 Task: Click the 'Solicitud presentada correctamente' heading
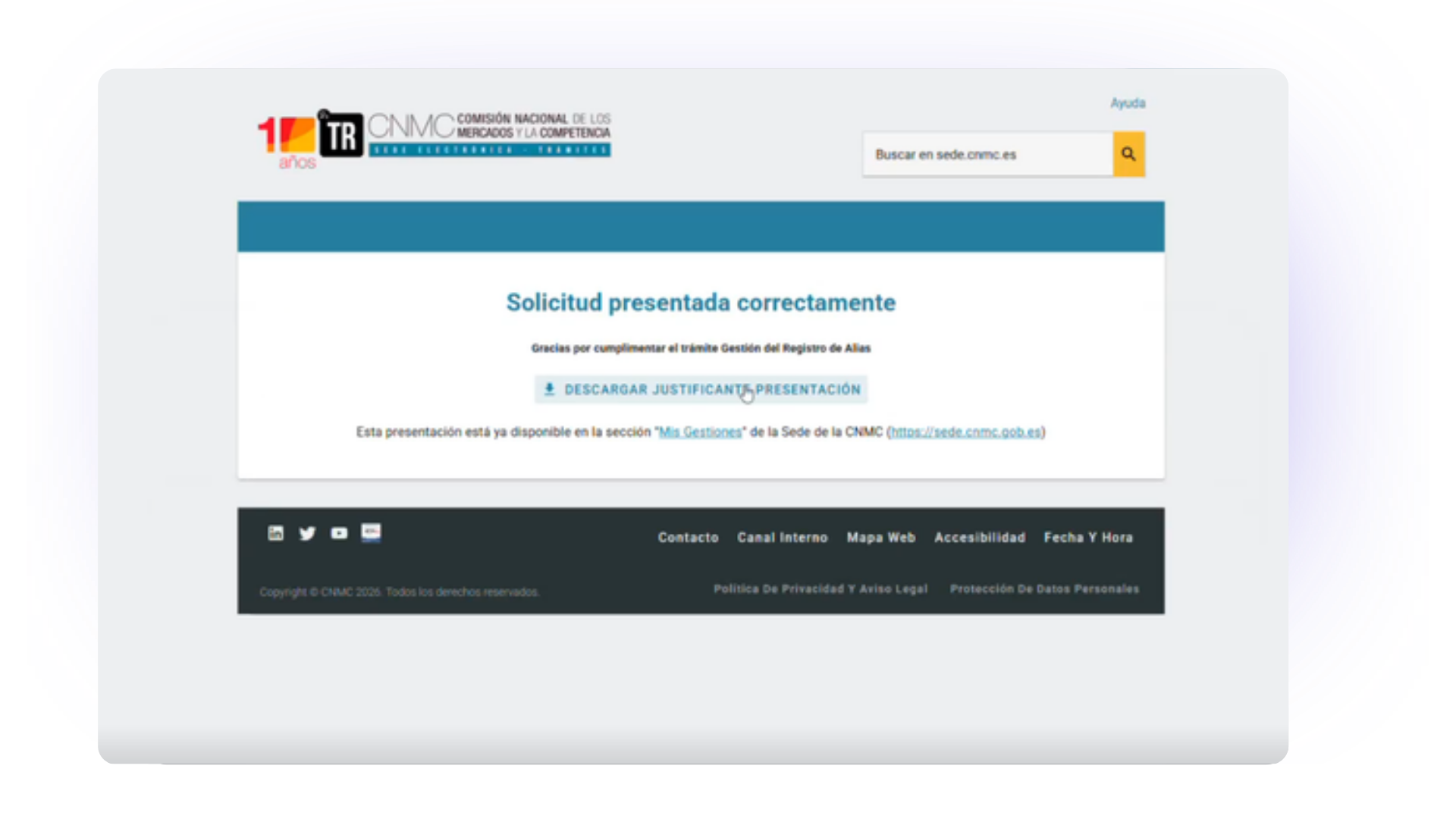click(x=701, y=303)
